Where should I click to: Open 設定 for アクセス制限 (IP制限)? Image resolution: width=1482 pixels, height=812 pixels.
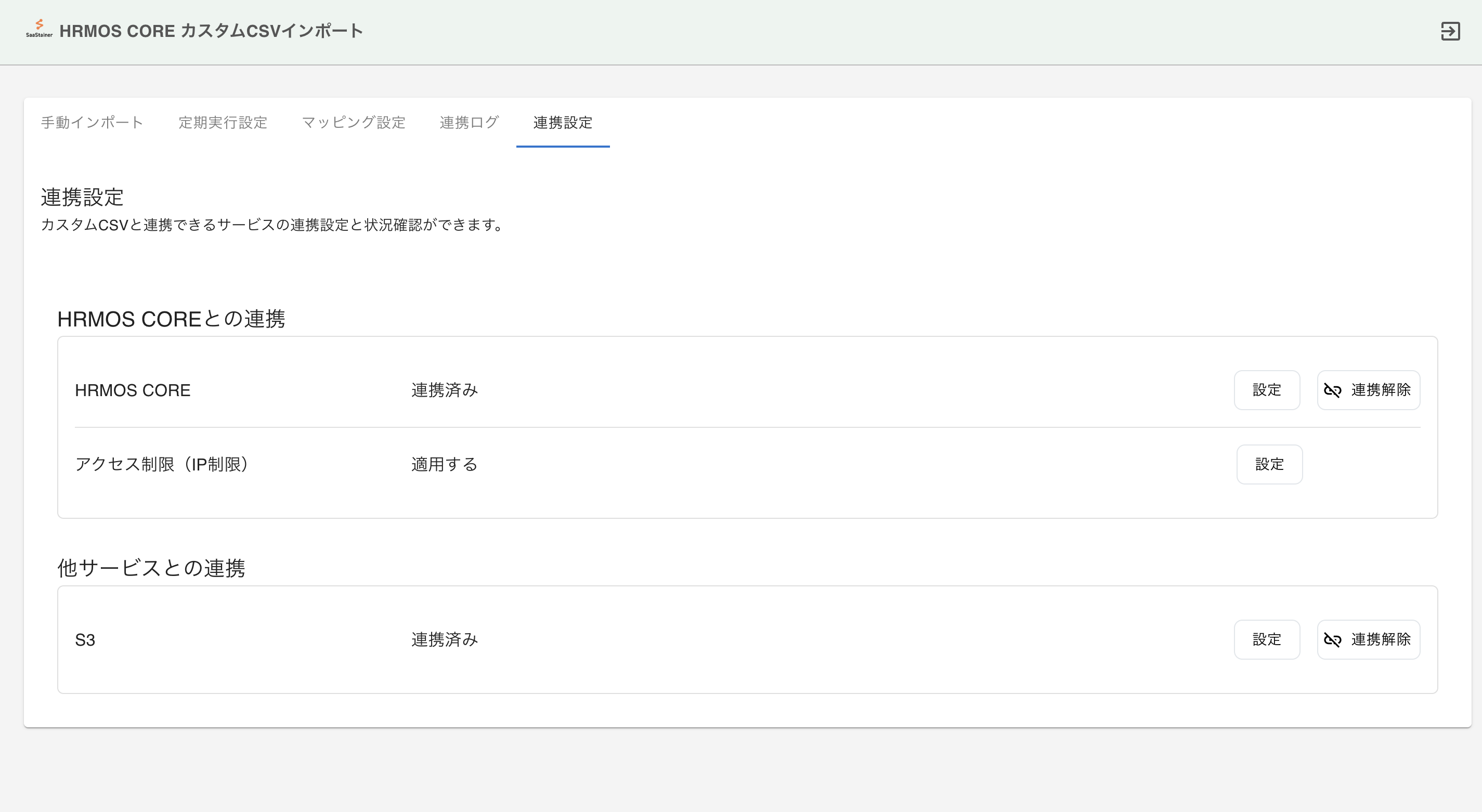(x=1269, y=464)
